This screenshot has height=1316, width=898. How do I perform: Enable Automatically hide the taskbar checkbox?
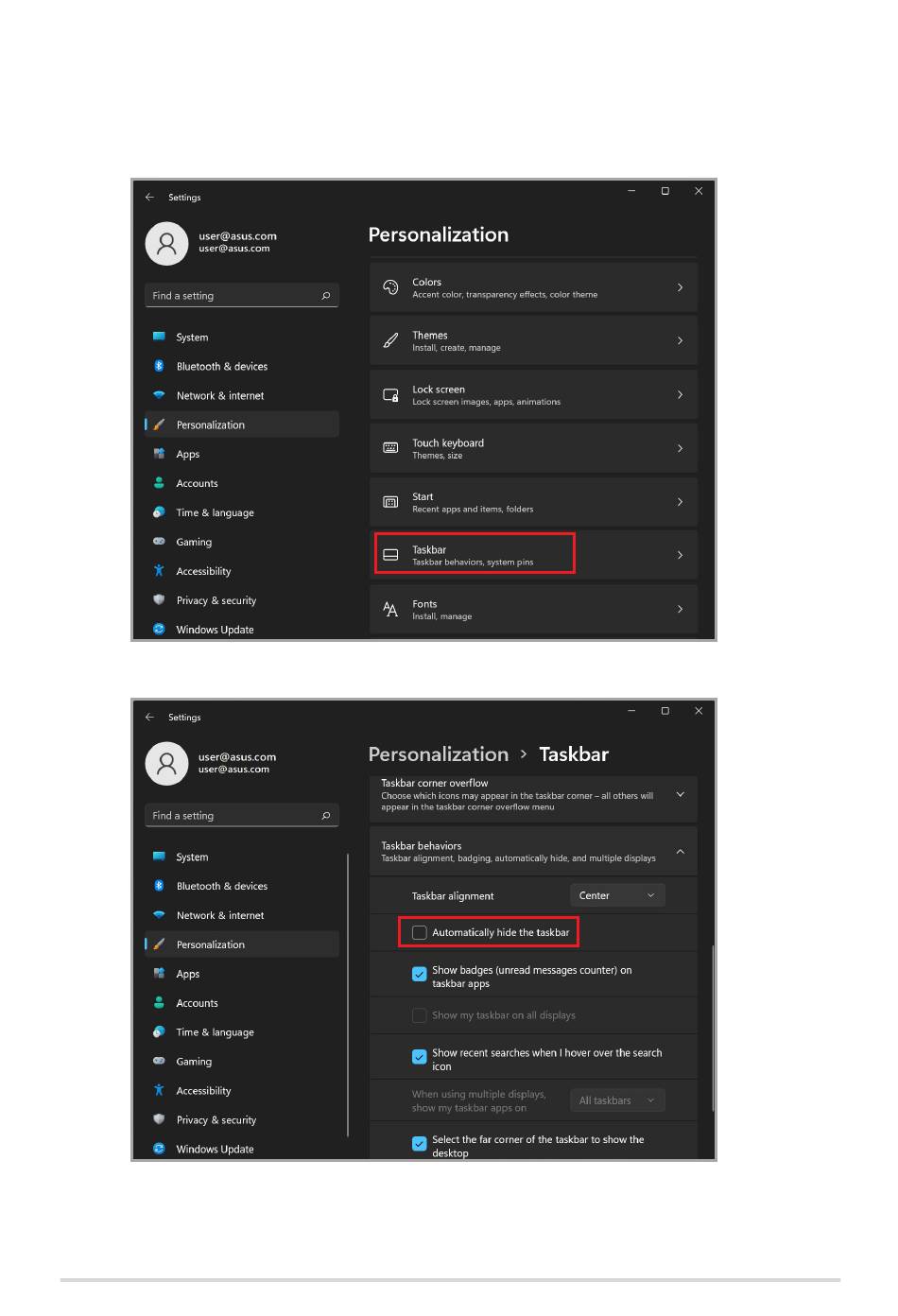[420, 932]
